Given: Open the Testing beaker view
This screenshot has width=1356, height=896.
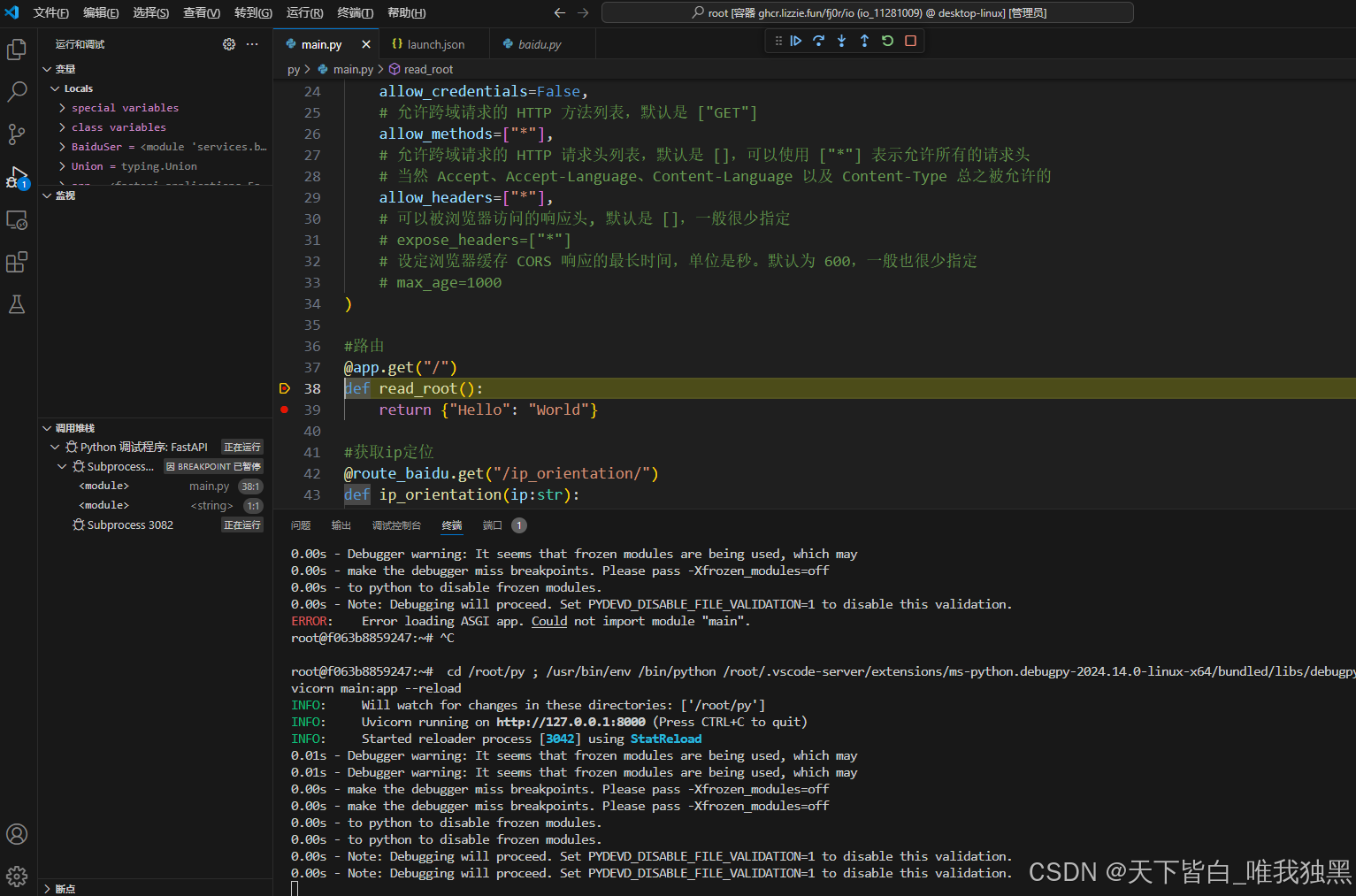Looking at the screenshot, I should pyautogui.click(x=17, y=304).
